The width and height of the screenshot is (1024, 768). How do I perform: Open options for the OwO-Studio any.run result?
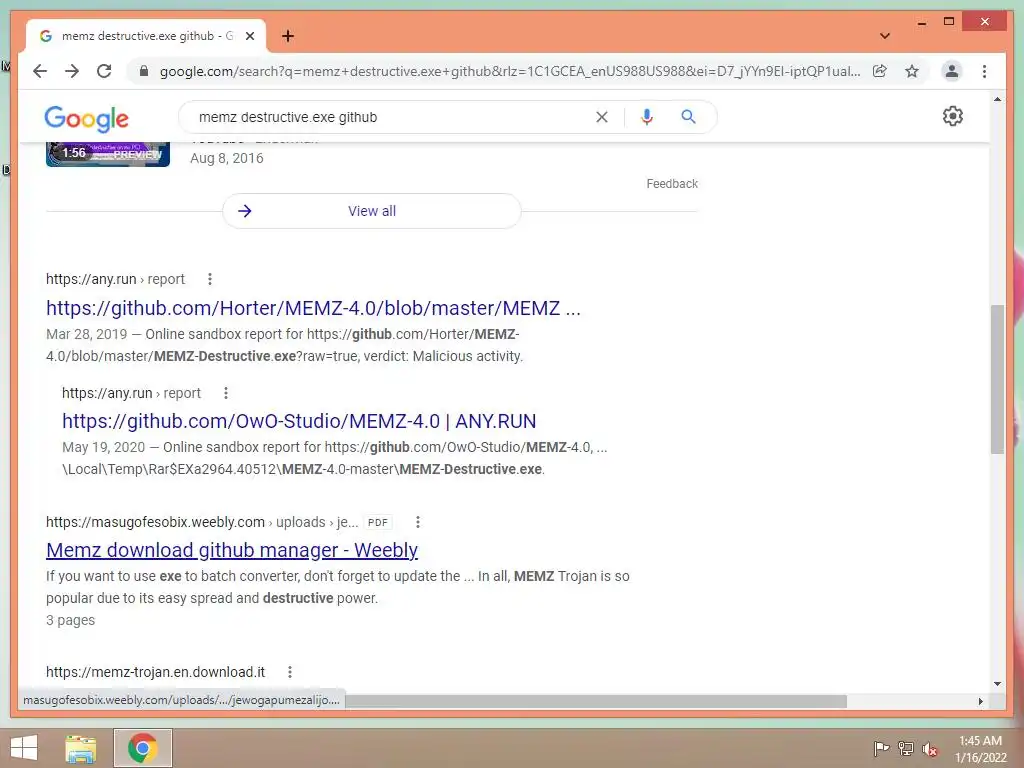tap(226, 393)
